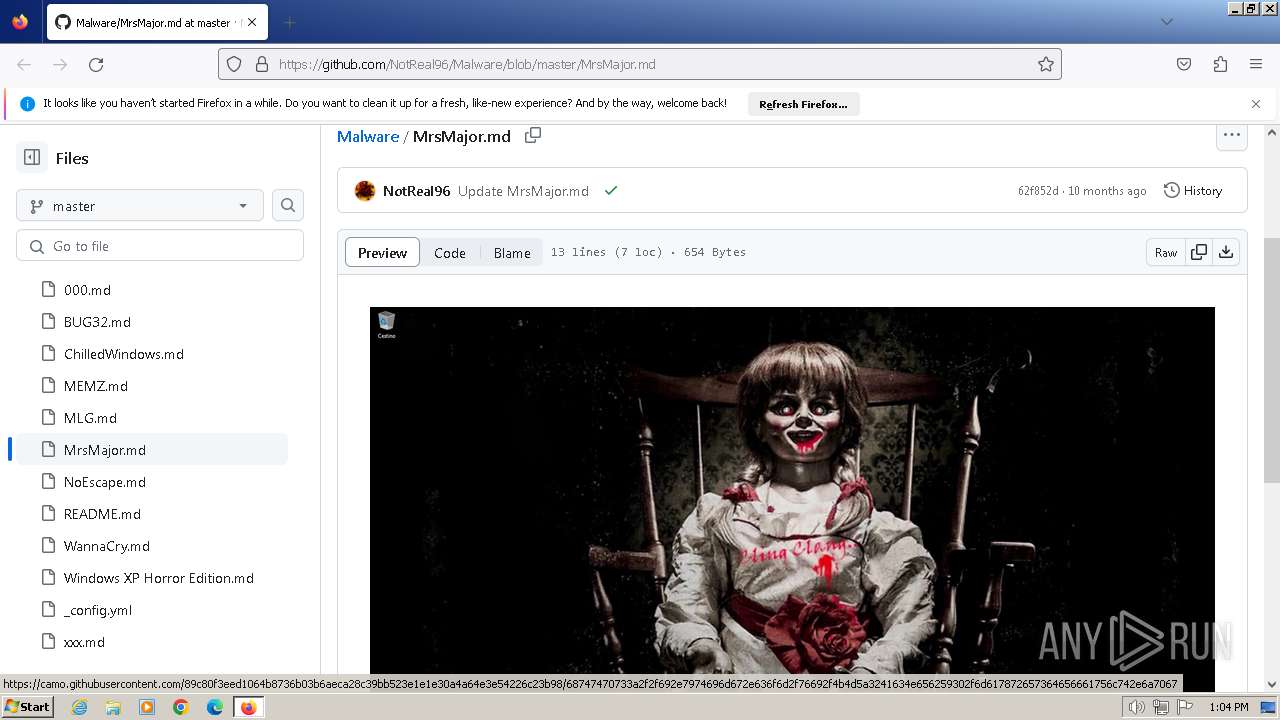This screenshot has width=1280, height=720.
Task: Click the browser back arrow
Action: click(x=24, y=64)
